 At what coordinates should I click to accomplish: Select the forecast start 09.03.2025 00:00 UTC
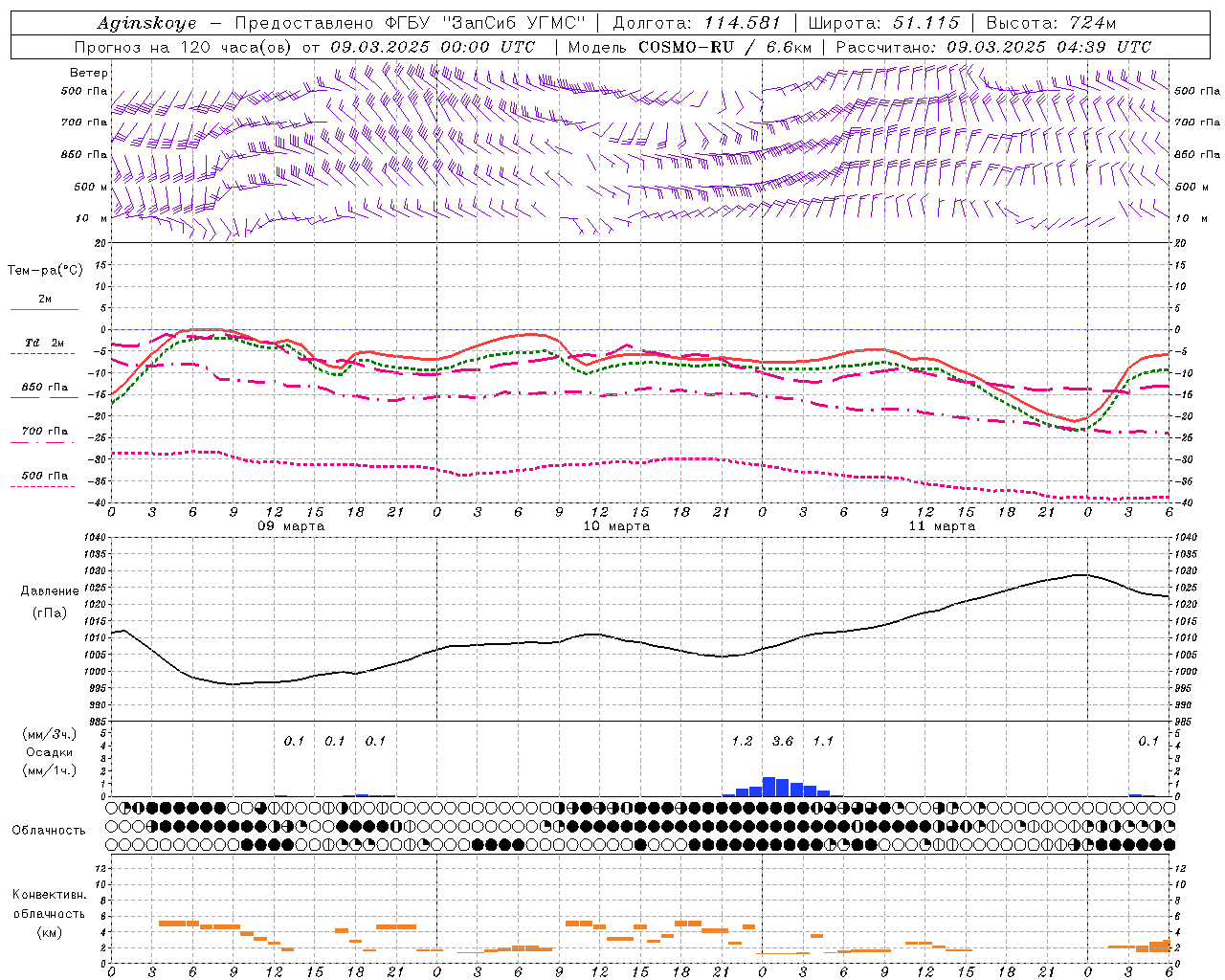tap(433, 47)
